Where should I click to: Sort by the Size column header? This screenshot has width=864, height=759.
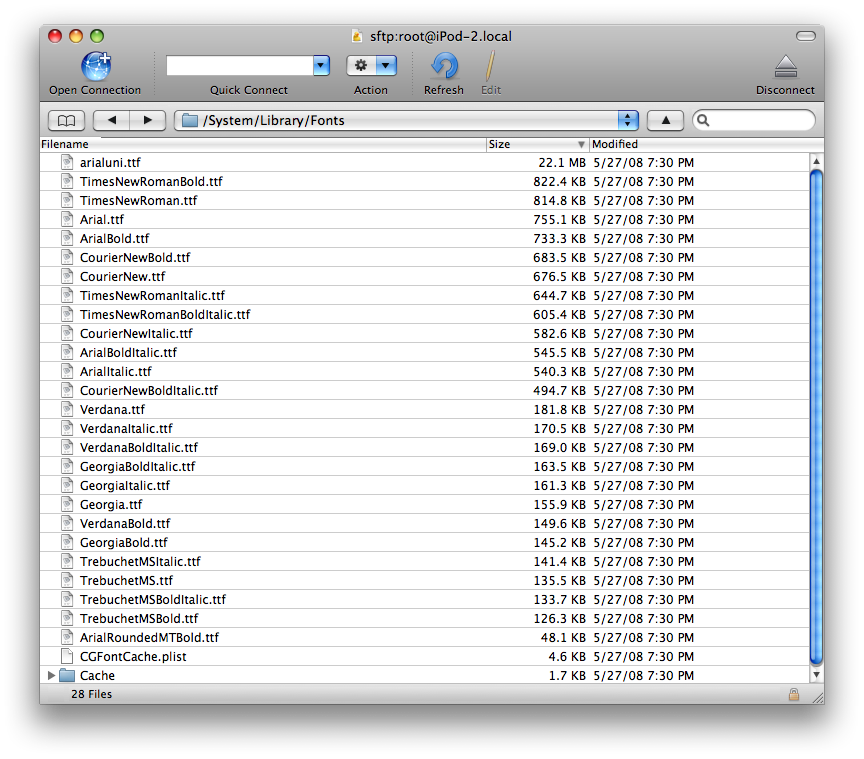tap(537, 144)
